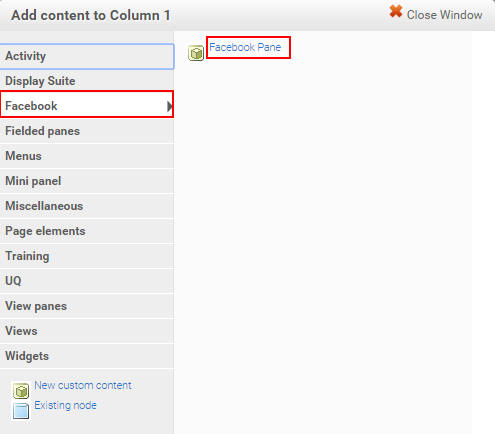Open the Fielded panes category

(x=87, y=131)
